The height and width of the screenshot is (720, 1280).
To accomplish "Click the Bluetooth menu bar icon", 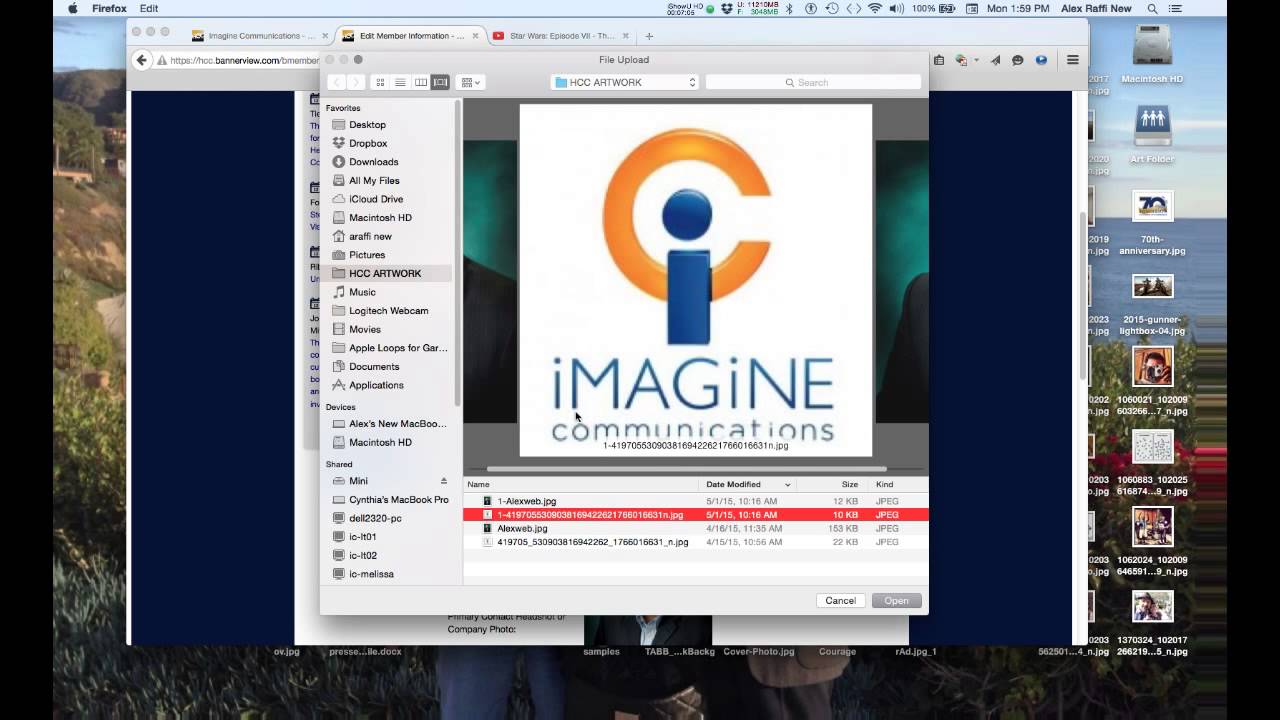I will 788,8.
